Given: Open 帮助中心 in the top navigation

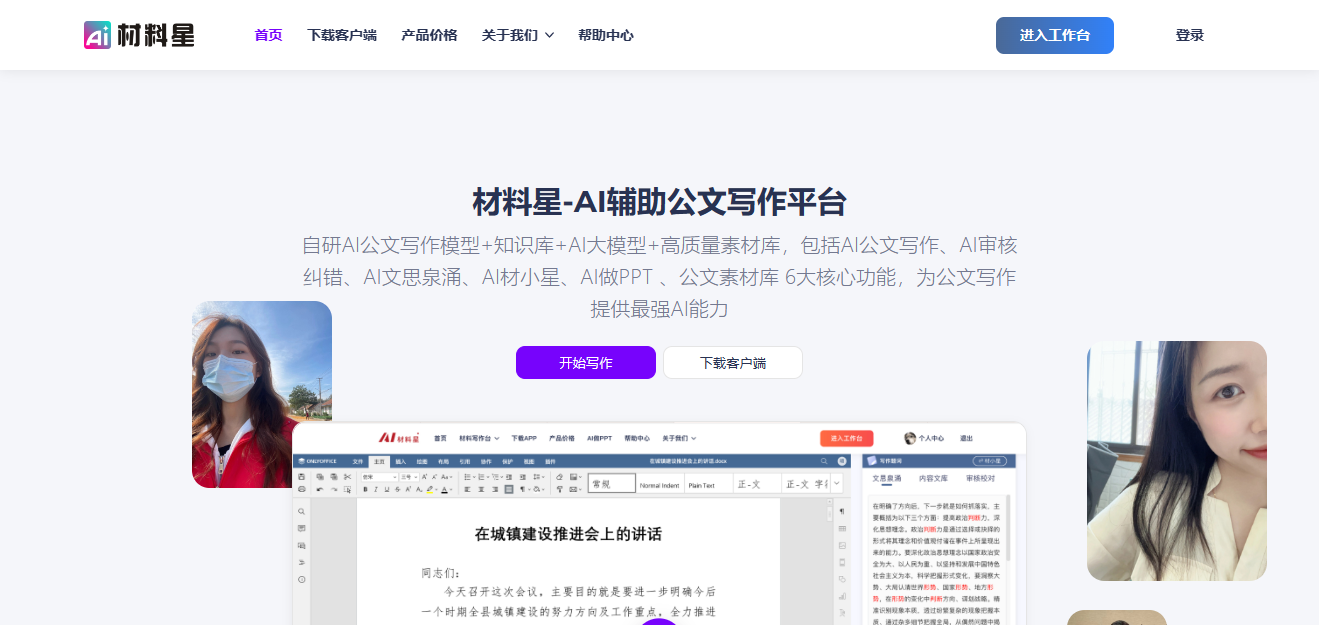Looking at the screenshot, I should pyautogui.click(x=605, y=35).
